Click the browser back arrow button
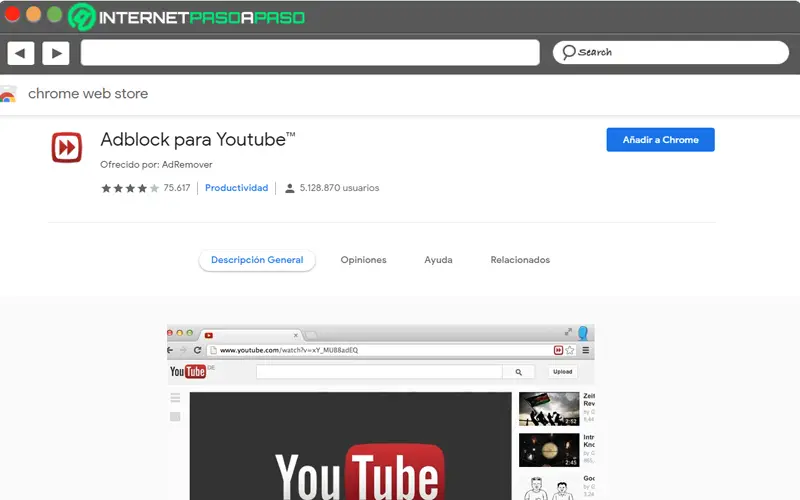 click(20, 53)
